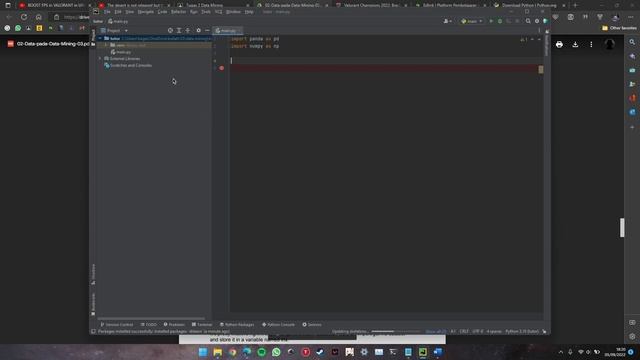The width and height of the screenshot is (640, 360).
Task: Open the Python Packages tool window
Action: pos(237,324)
